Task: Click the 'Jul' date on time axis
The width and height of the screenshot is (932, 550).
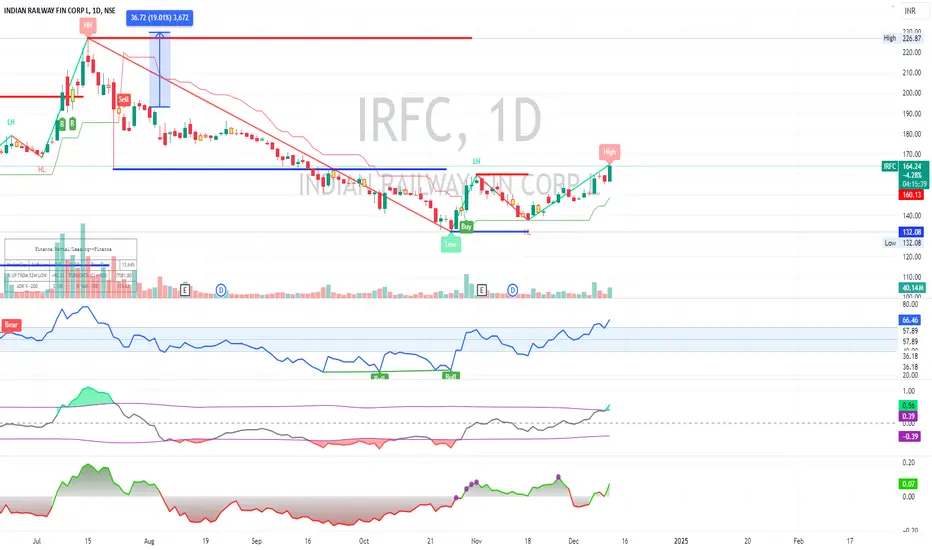Action: (37, 541)
